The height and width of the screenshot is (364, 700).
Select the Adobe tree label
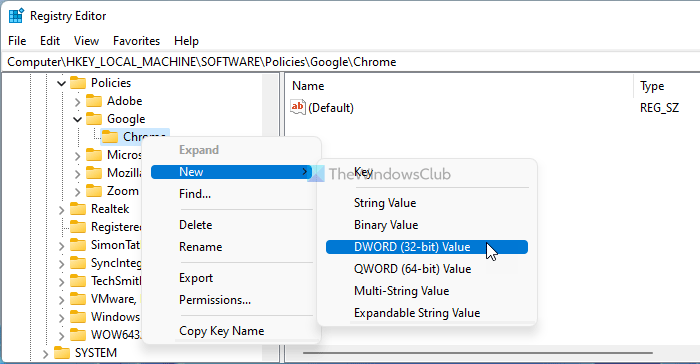coord(125,101)
